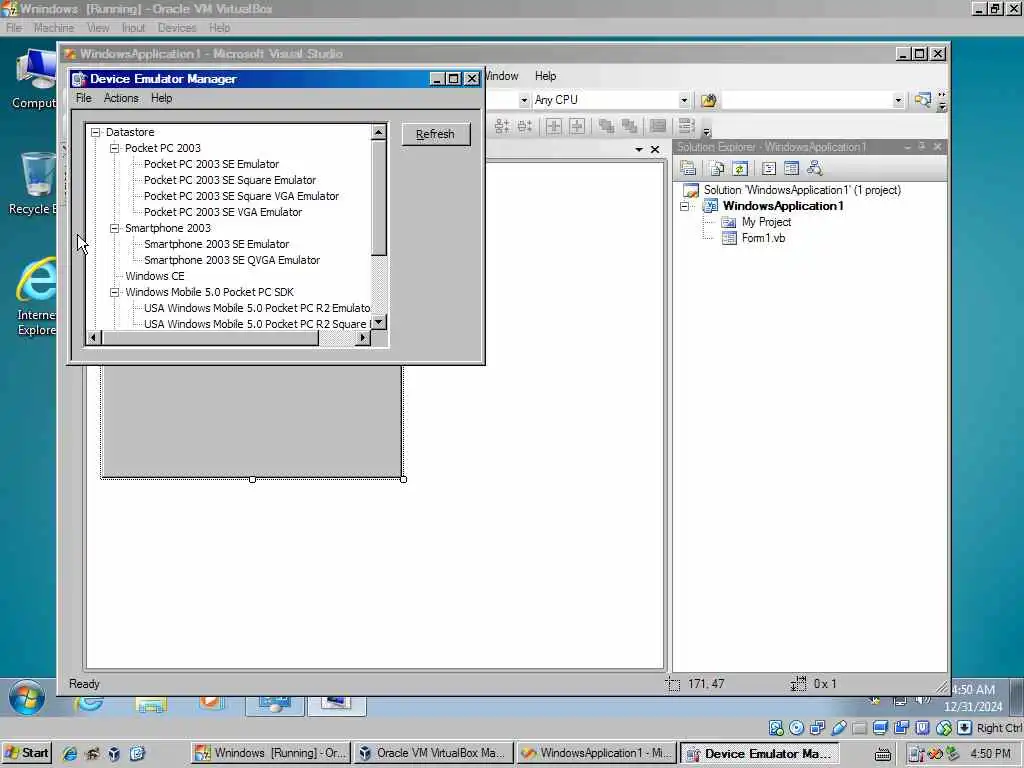Open Help menu in Device Emulator Manager

pos(161,98)
